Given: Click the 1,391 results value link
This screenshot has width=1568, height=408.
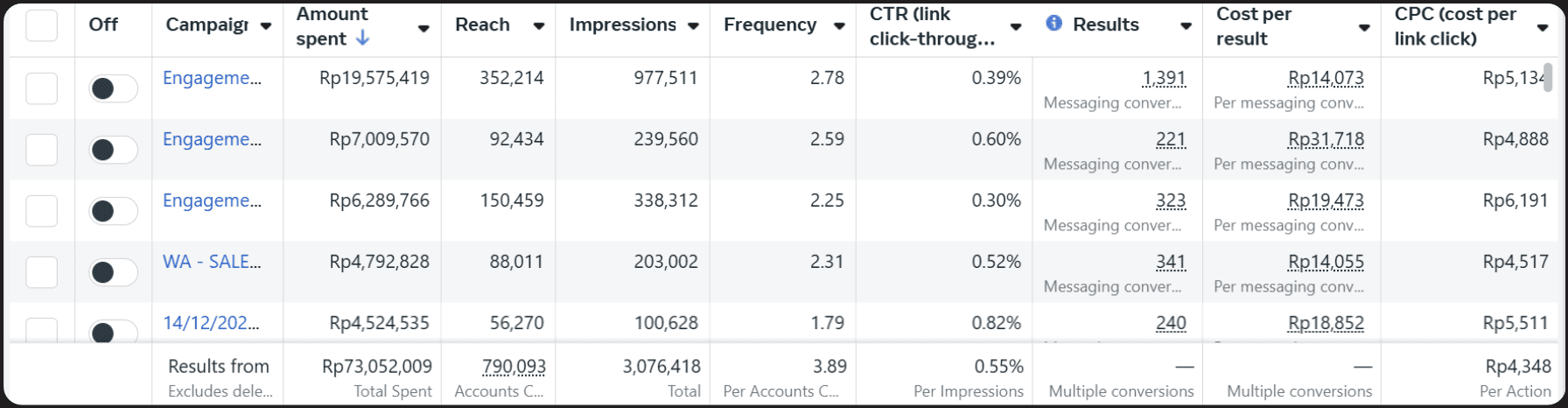Looking at the screenshot, I should (x=1164, y=78).
